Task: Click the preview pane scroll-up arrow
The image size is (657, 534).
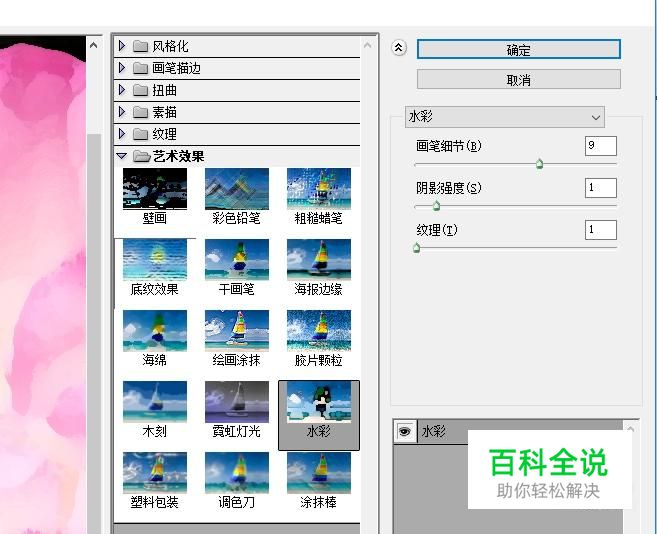Action: [x=93, y=45]
